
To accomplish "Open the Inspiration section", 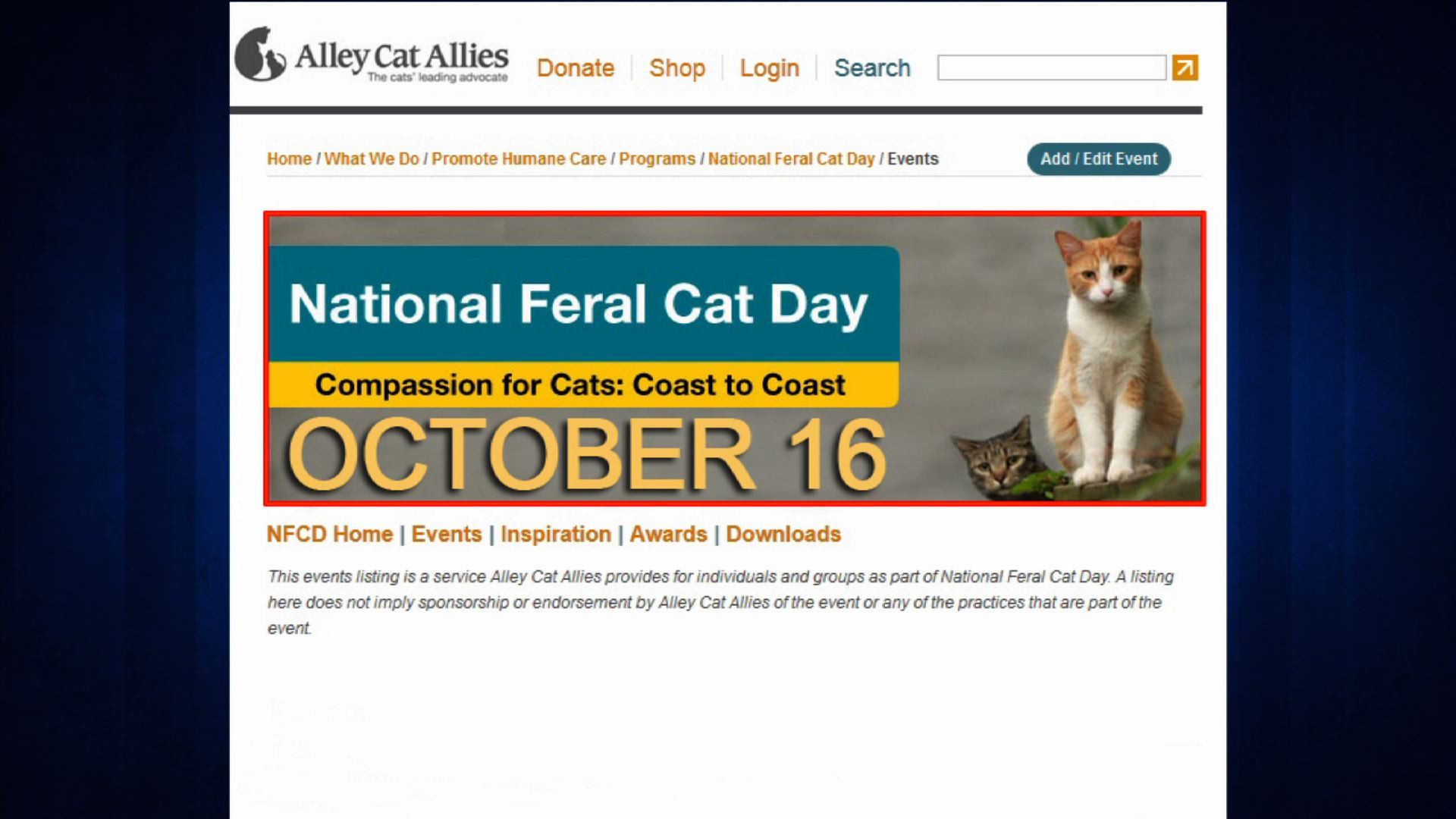I will [555, 535].
